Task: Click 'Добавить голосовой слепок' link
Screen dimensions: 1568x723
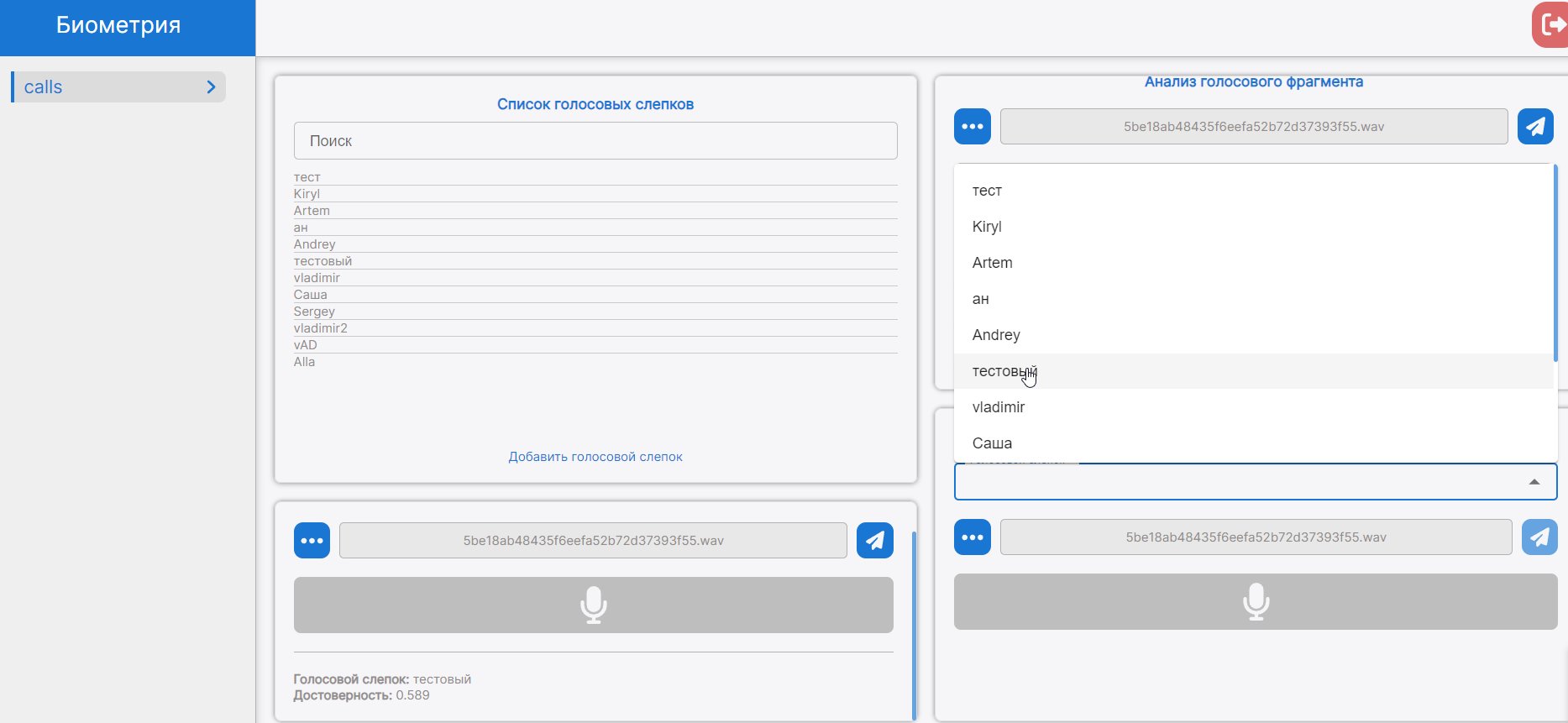Action: (595, 457)
